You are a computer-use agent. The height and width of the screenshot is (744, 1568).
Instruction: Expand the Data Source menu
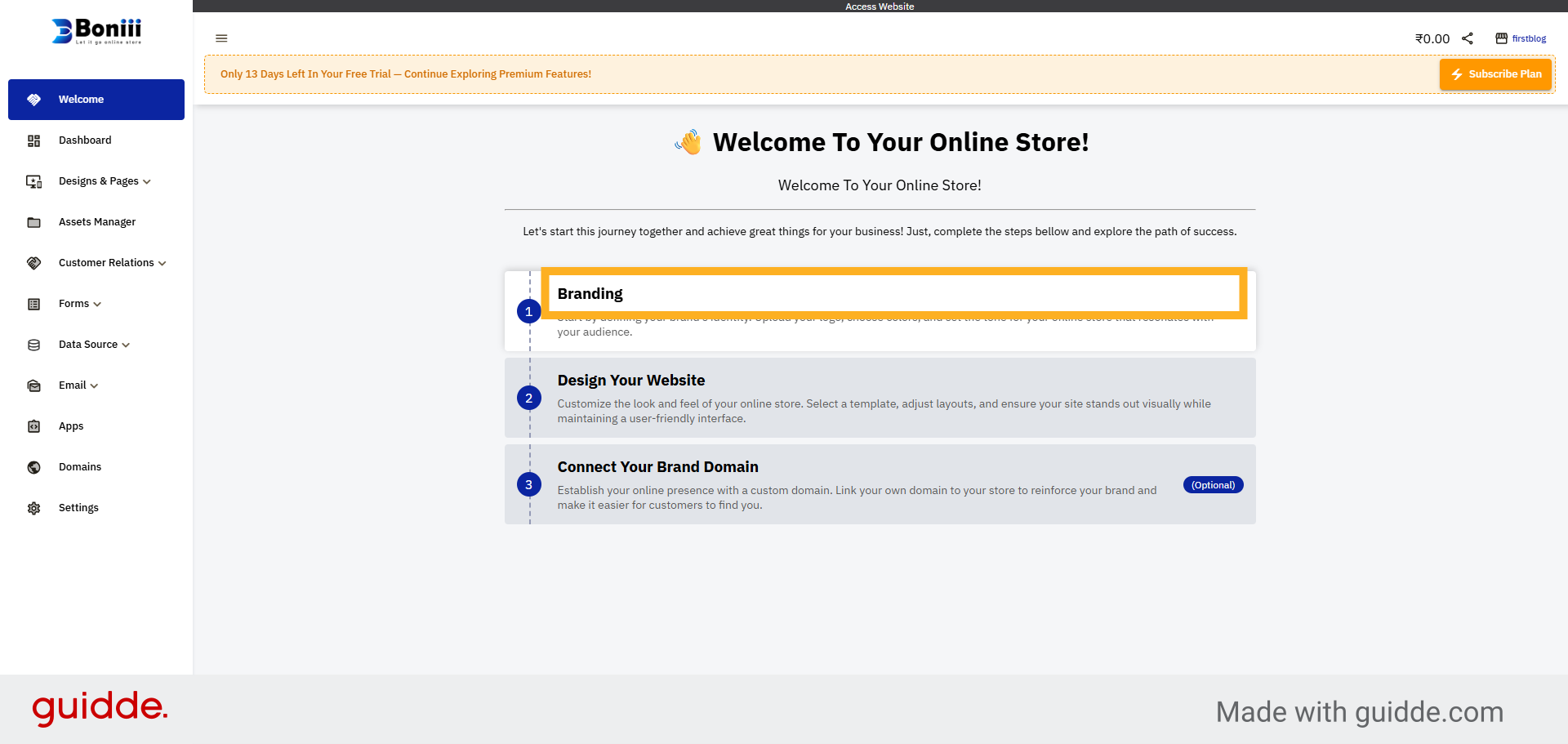pos(87,344)
